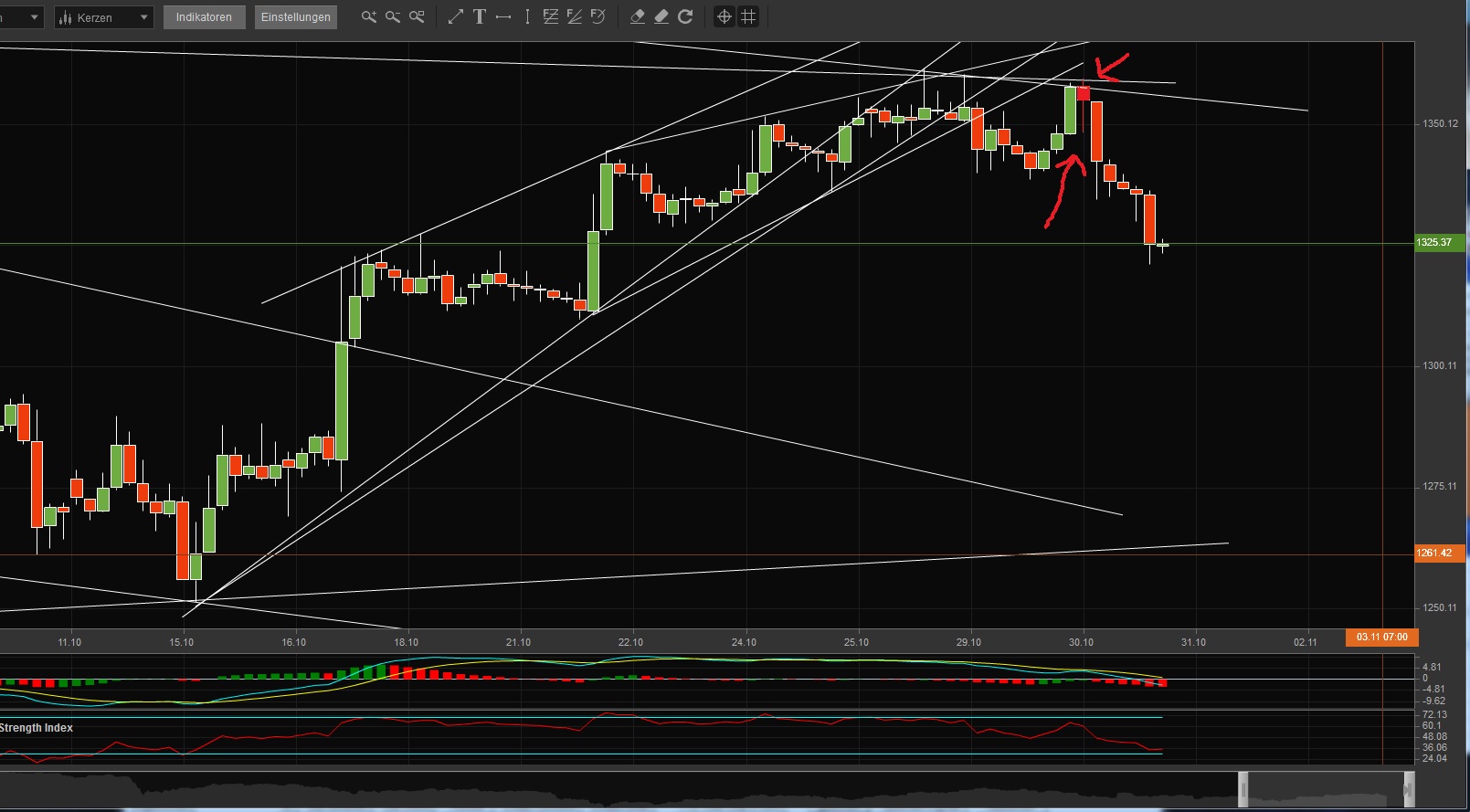The height and width of the screenshot is (812, 1470).
Task: Click the zoom in magnifier icon
Action: pos(369,16)
